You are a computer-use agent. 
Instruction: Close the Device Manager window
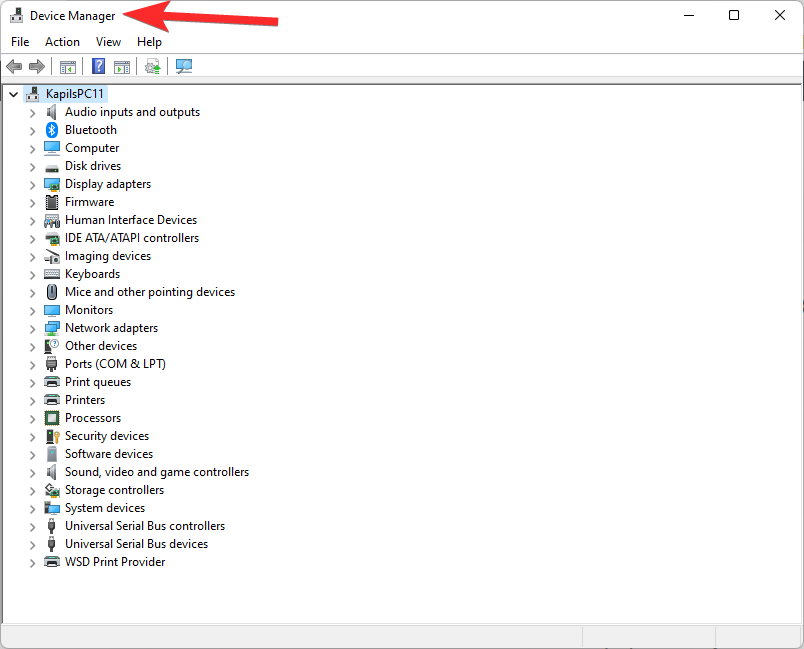(779, 15)
